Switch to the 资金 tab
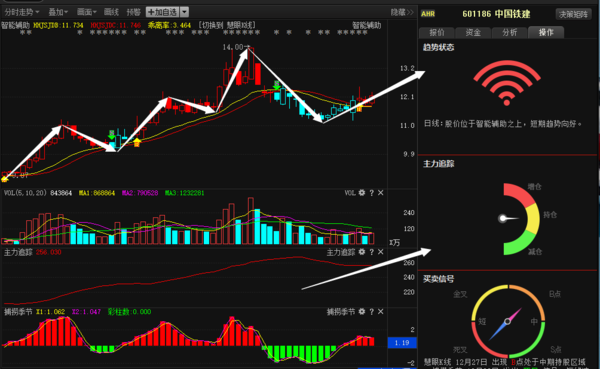This screenshot has width=600, height=369. tap(473, 33)
